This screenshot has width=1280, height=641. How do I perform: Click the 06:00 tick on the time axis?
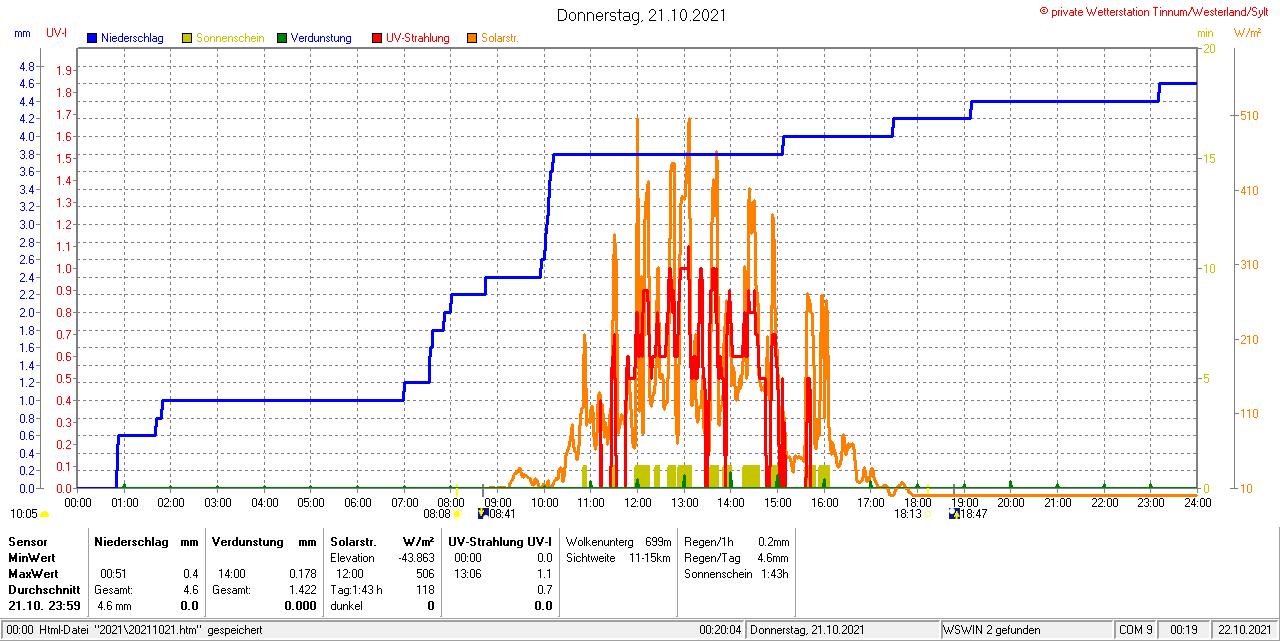[x=357, y=502]
